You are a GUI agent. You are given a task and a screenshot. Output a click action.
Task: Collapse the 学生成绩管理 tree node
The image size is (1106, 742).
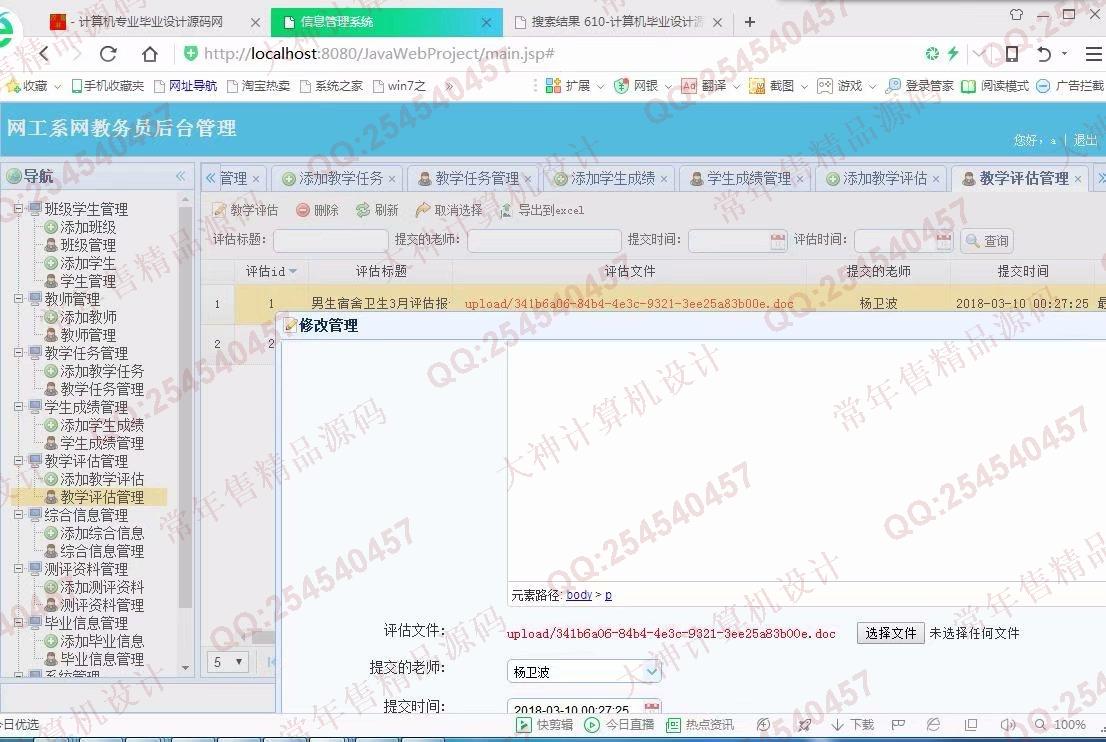coord(19,407)
